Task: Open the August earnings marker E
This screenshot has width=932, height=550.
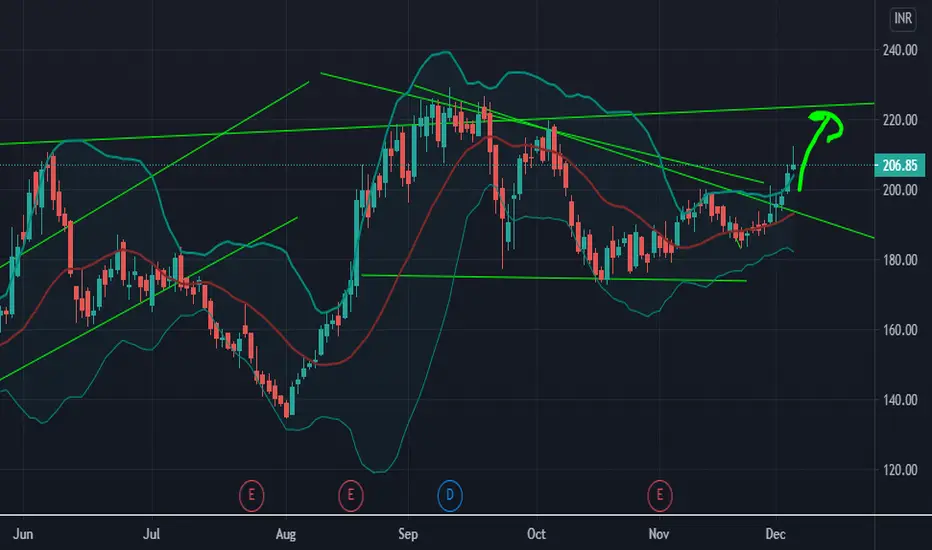Action: pyautogui.click(x=351, y=495)
